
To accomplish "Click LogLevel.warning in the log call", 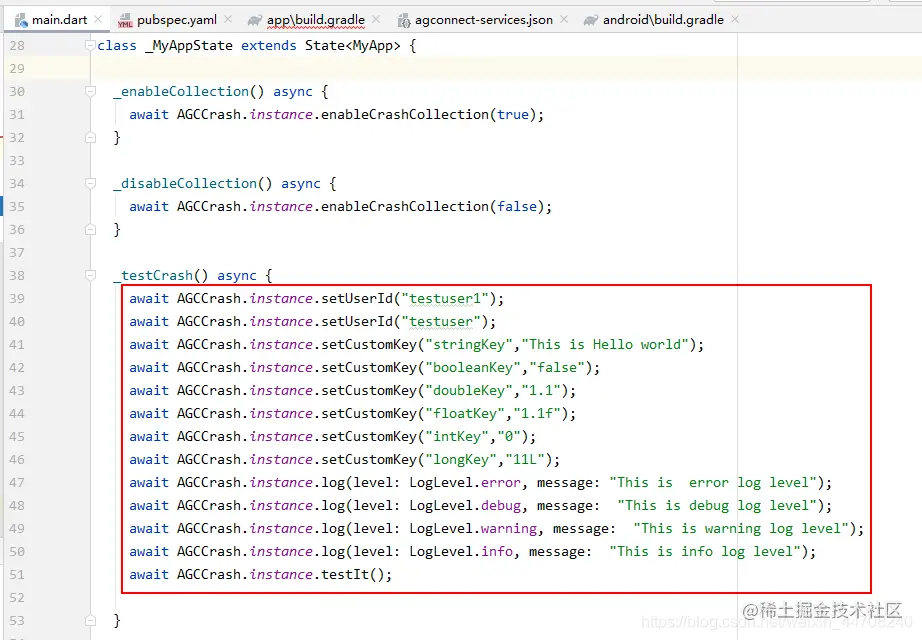I will click(x=473, y=529).
